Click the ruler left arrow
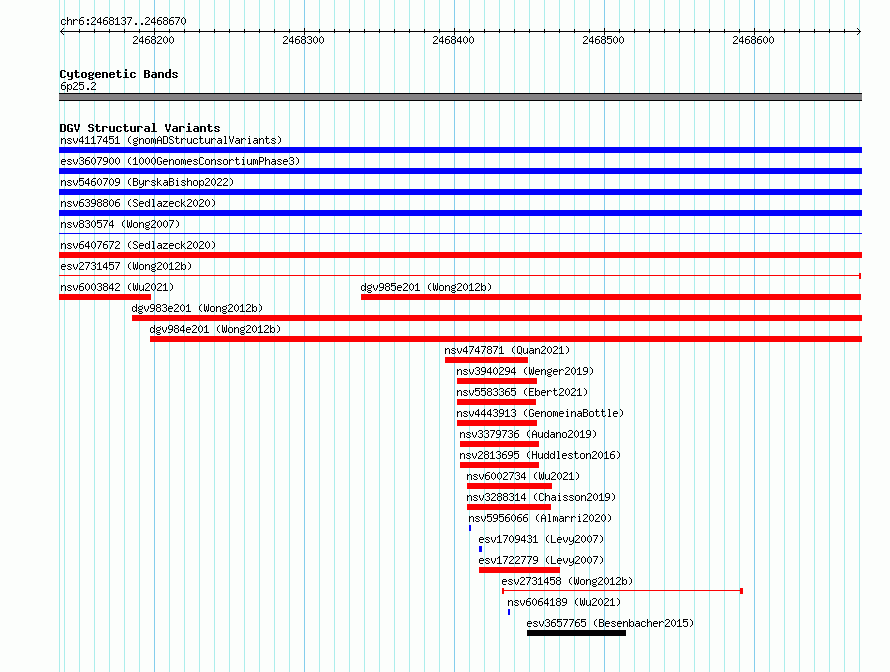This screenshot has height=672, width=890. (x=62, y=31)
